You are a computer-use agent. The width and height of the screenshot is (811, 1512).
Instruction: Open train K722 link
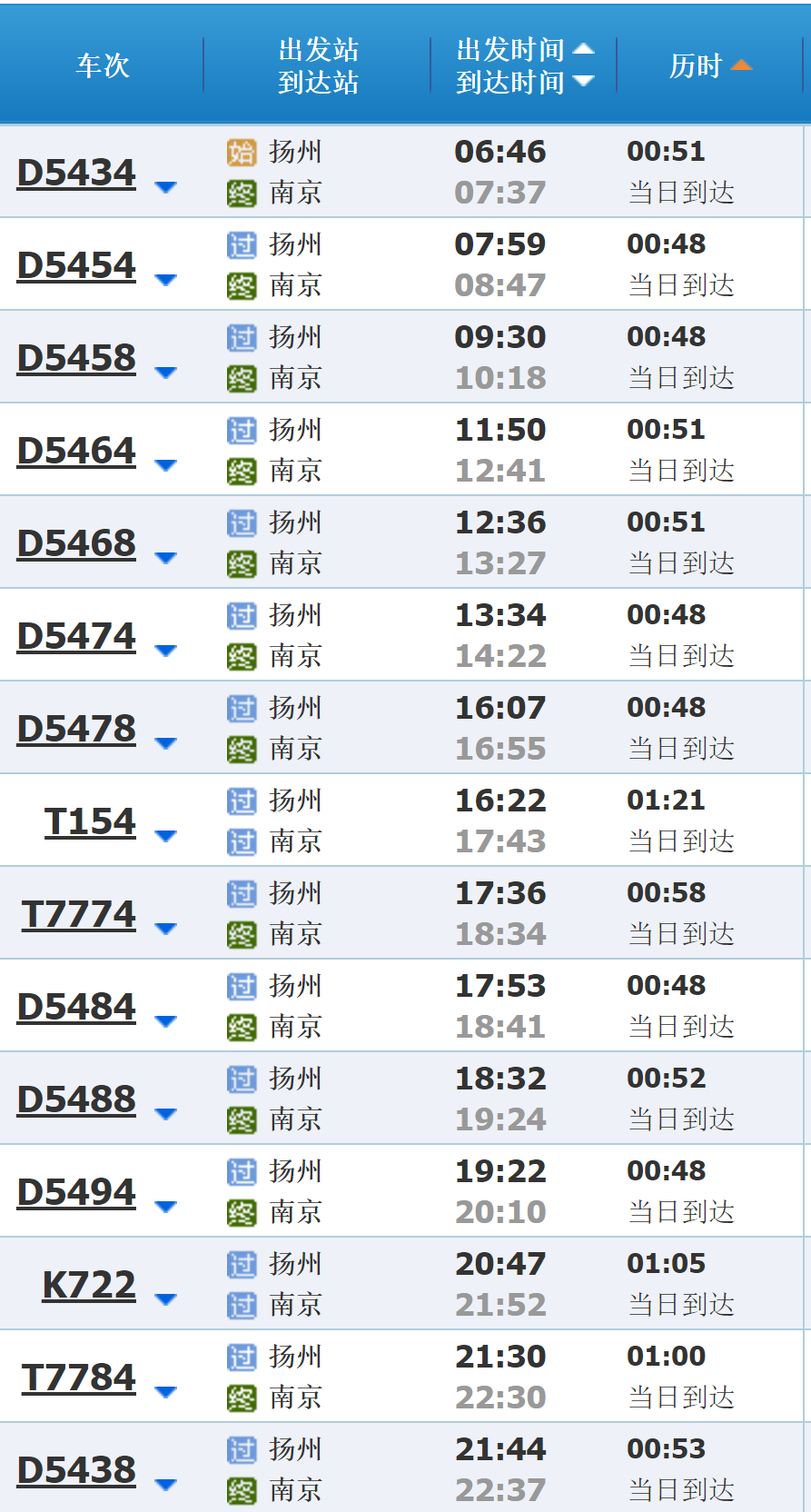point(89,1285)
